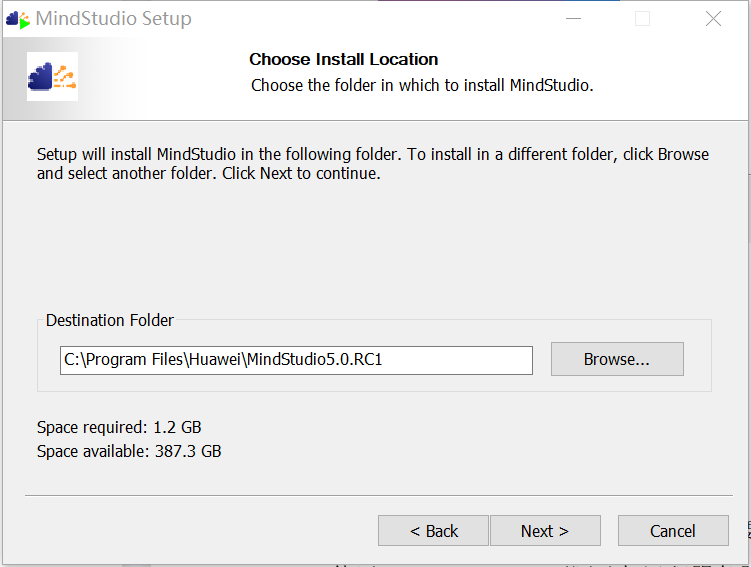Click the MindStudio logo in the header
This screenshot has height=567, width=751.
click(53, 76)
